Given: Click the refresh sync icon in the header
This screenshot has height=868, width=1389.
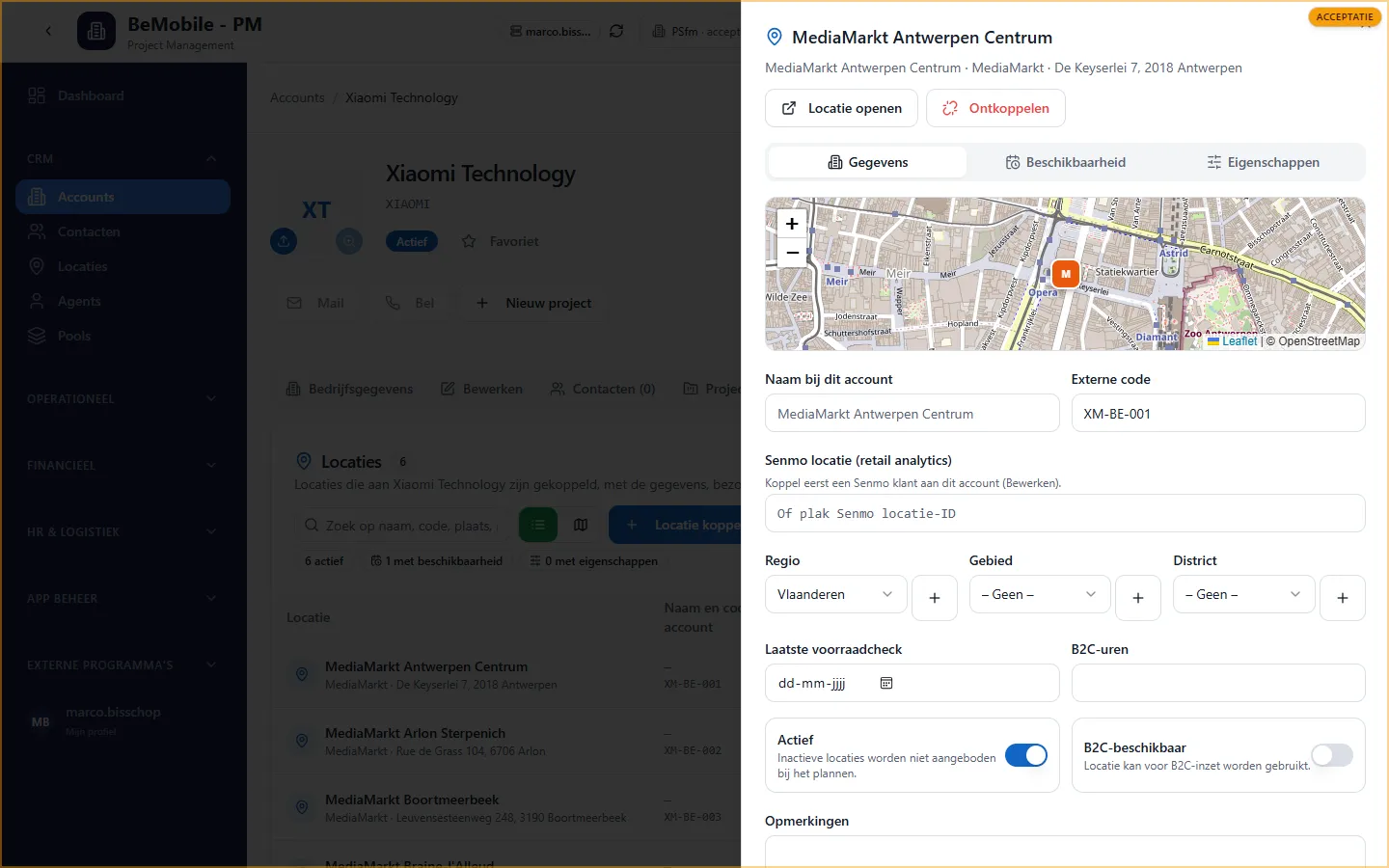Looking at the screenshot, I should [x=616, y=31].
